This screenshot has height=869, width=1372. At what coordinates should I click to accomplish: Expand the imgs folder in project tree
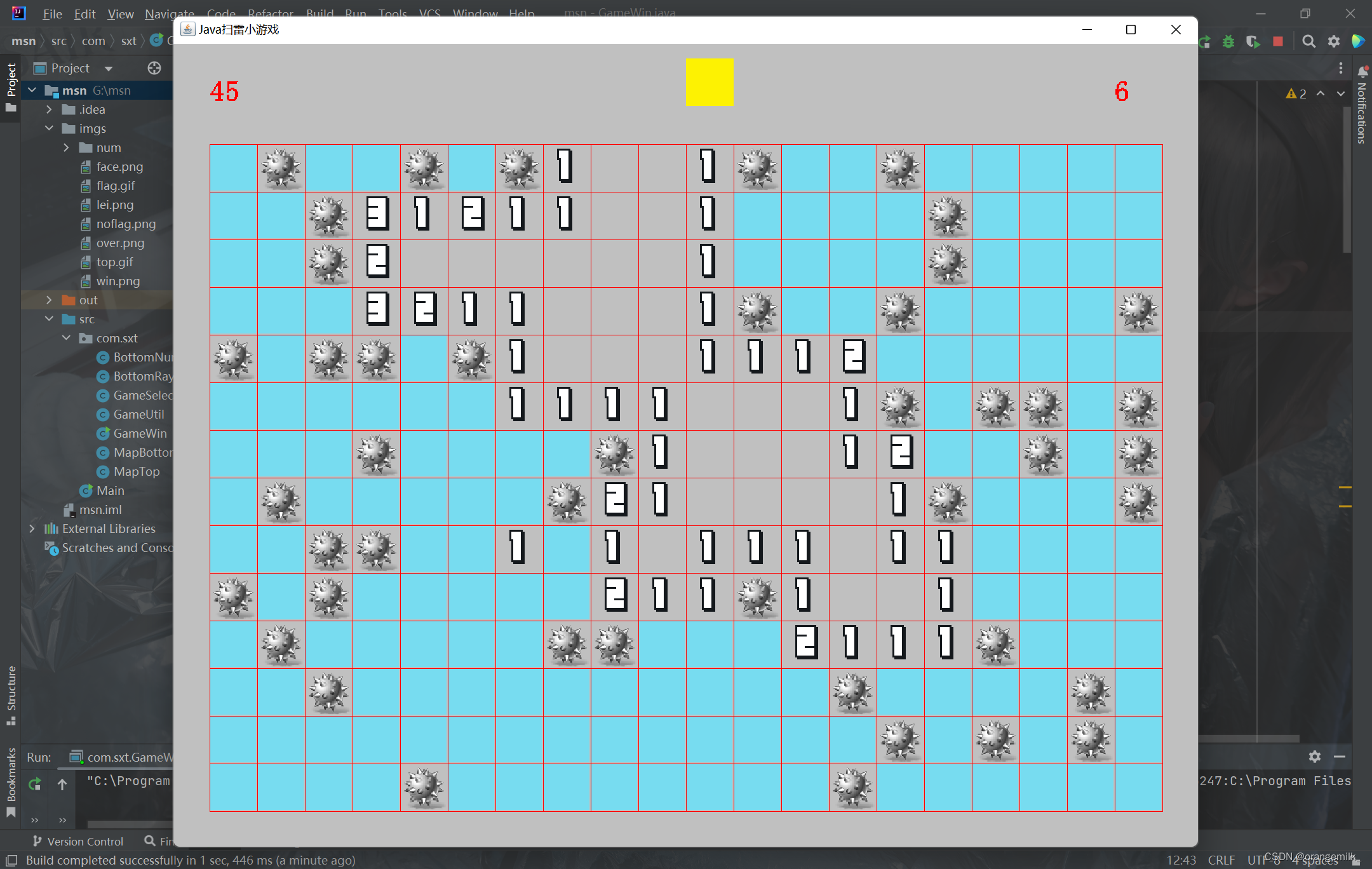47,128
